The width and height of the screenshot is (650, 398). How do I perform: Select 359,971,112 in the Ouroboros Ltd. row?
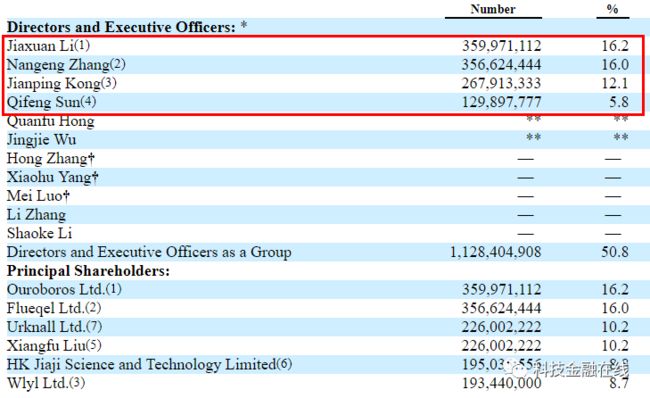(502, 289)
